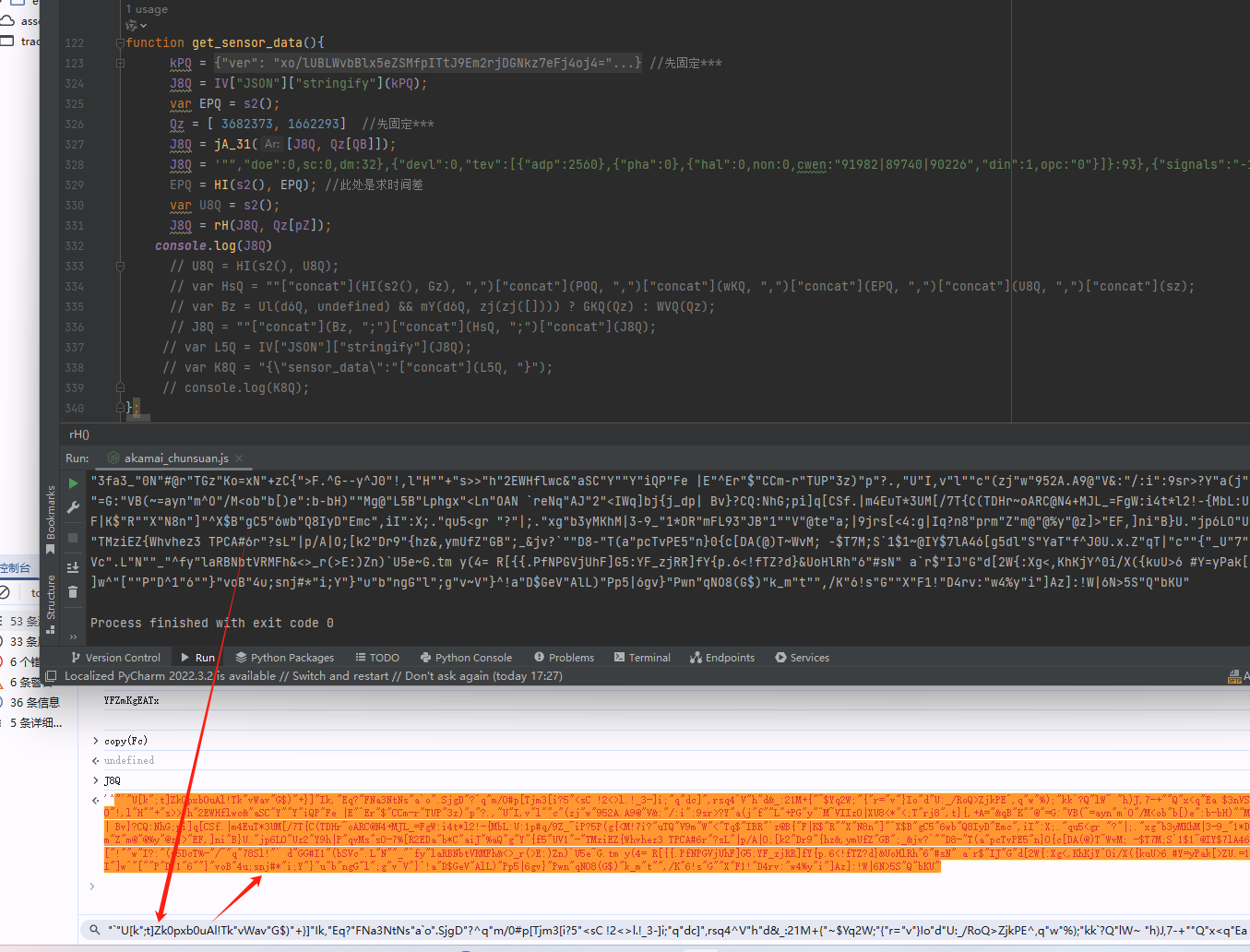Click the J8Q console entry arrow
The image size is (1250, 952).
[96, 780]
